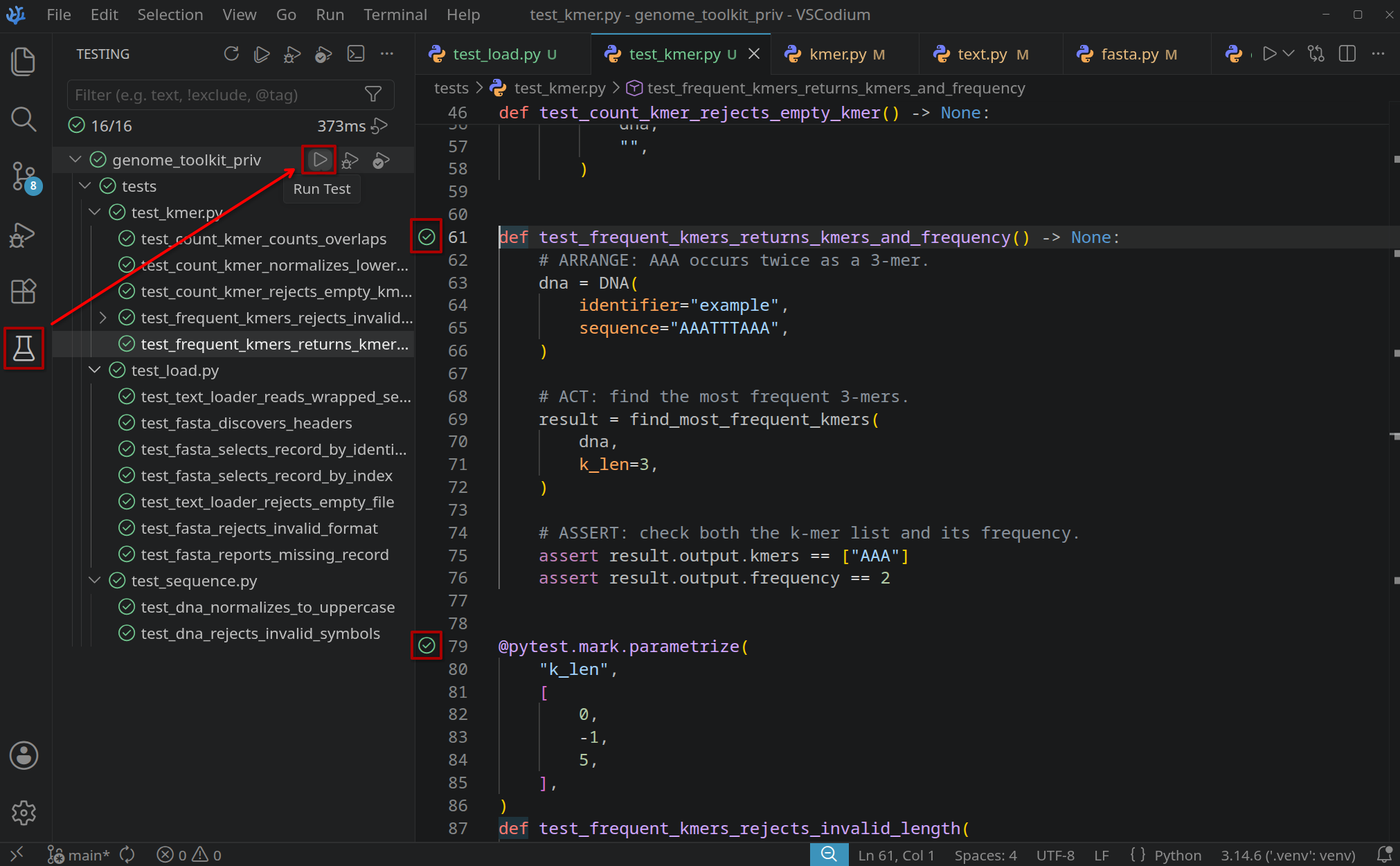Click the passed test gutter icon on line 79
The width and height of the screenshot is (1400, 866).
[x=427, y=645]
